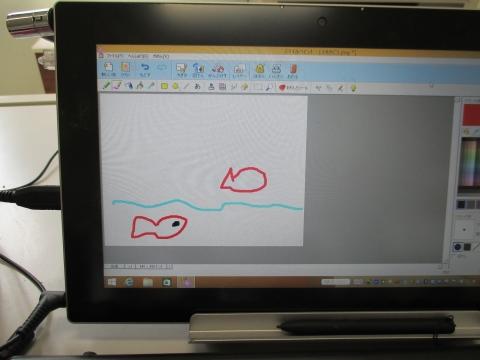
Task: Select the square brush tip shape
Action: [x=467, y=247]
